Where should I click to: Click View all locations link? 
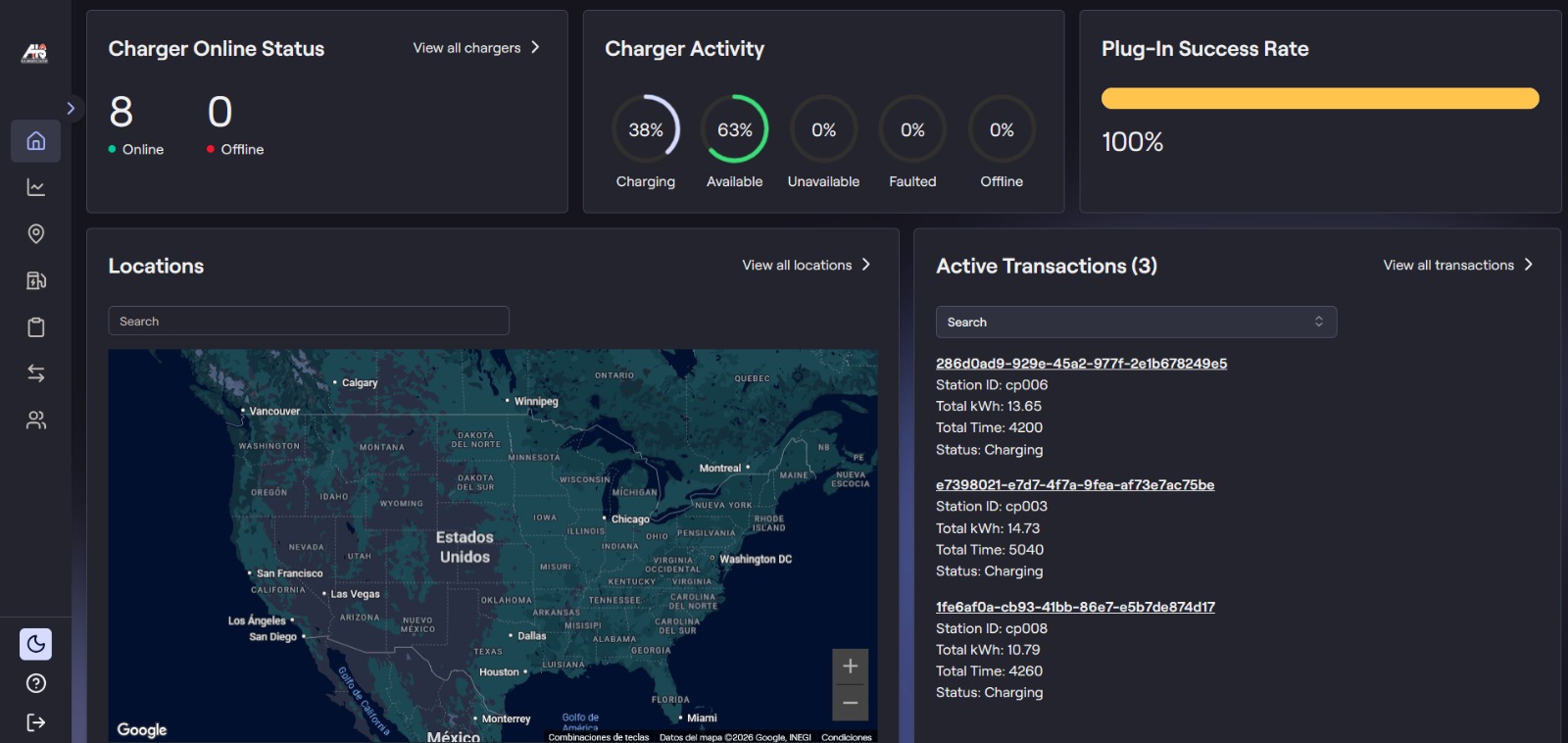pos(807,265)
